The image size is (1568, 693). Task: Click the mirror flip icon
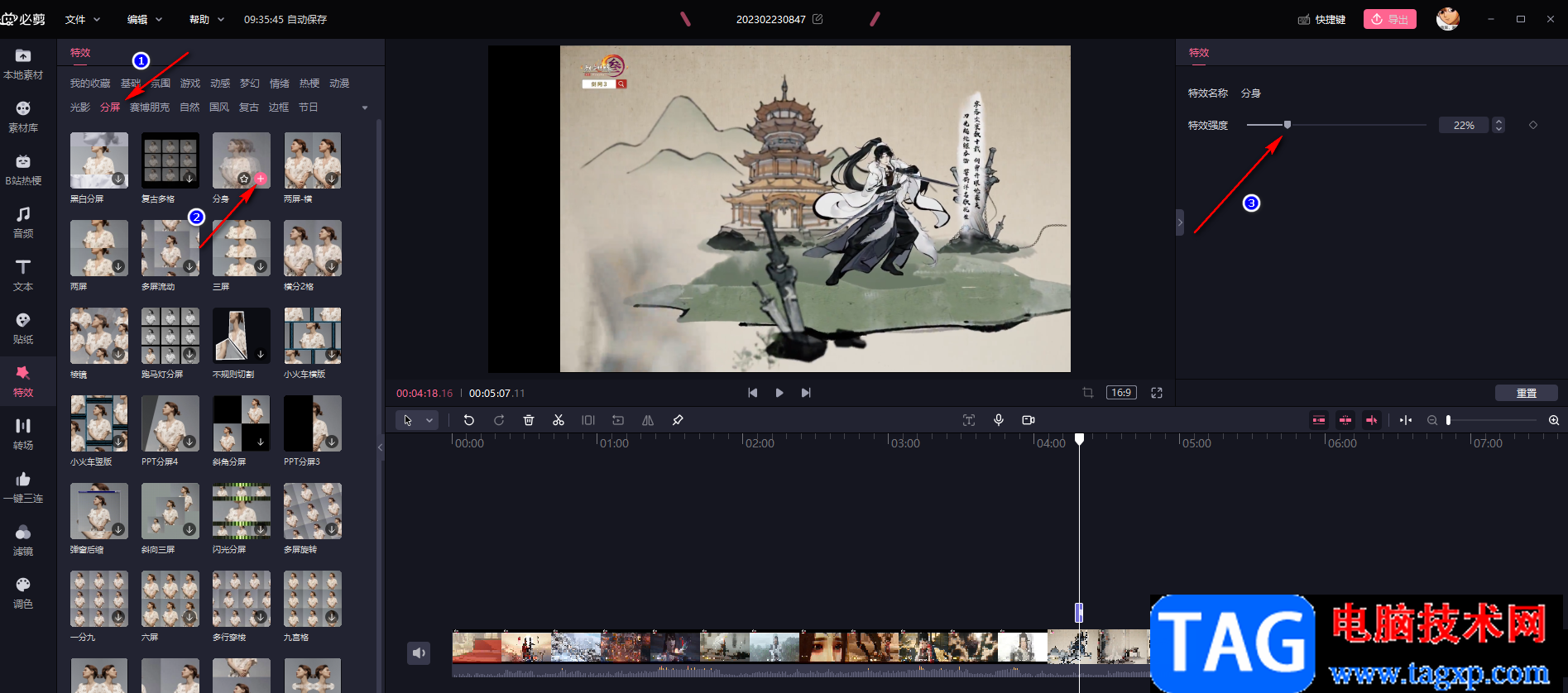point(648,420)
